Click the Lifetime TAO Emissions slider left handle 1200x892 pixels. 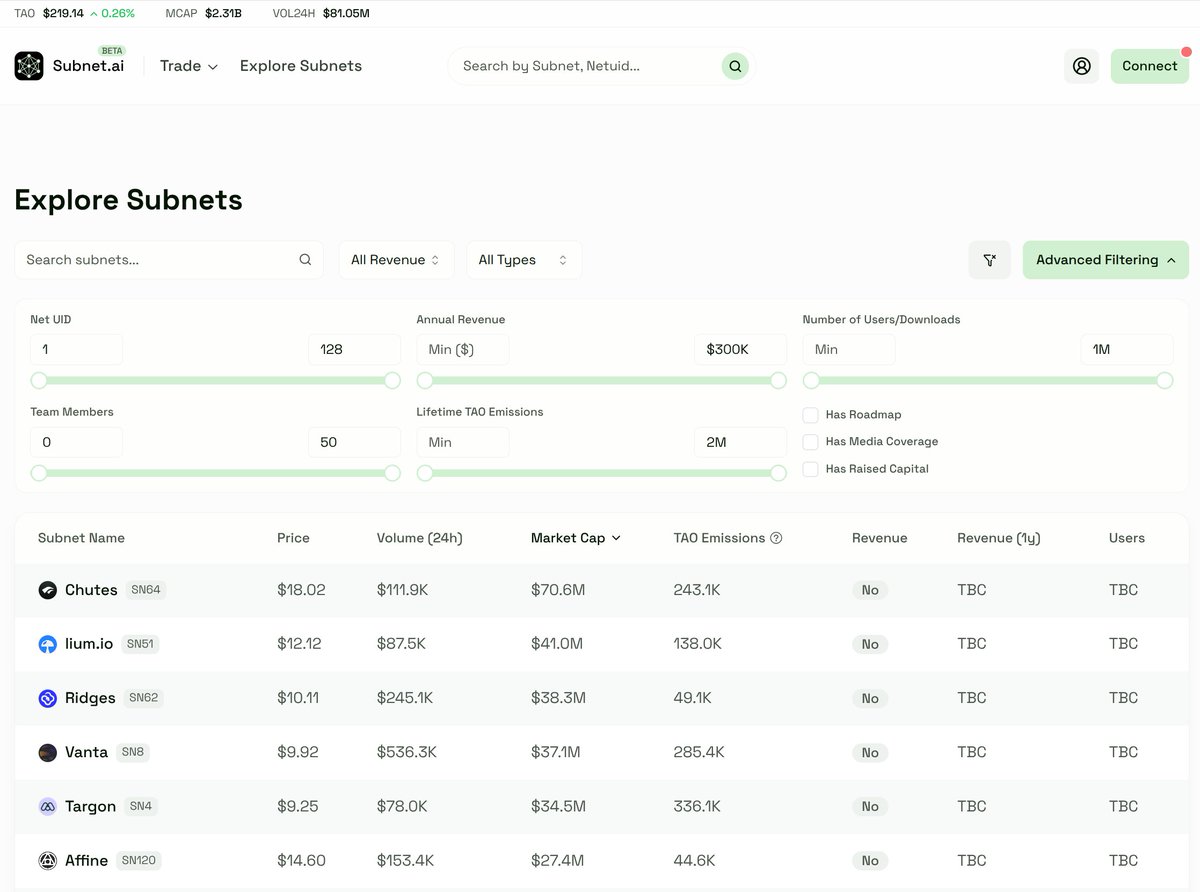pos(425,473)
